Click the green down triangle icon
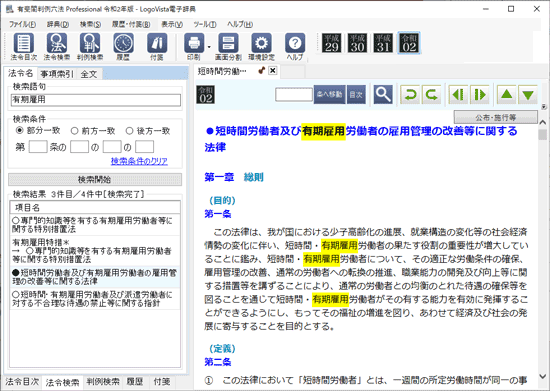550x391 pixels. [x=528, y=94]
